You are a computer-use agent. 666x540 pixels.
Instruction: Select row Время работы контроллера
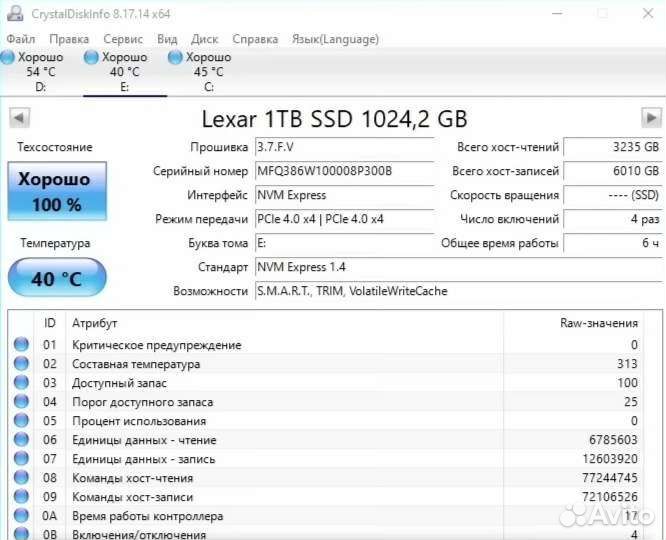coord(325,516)
